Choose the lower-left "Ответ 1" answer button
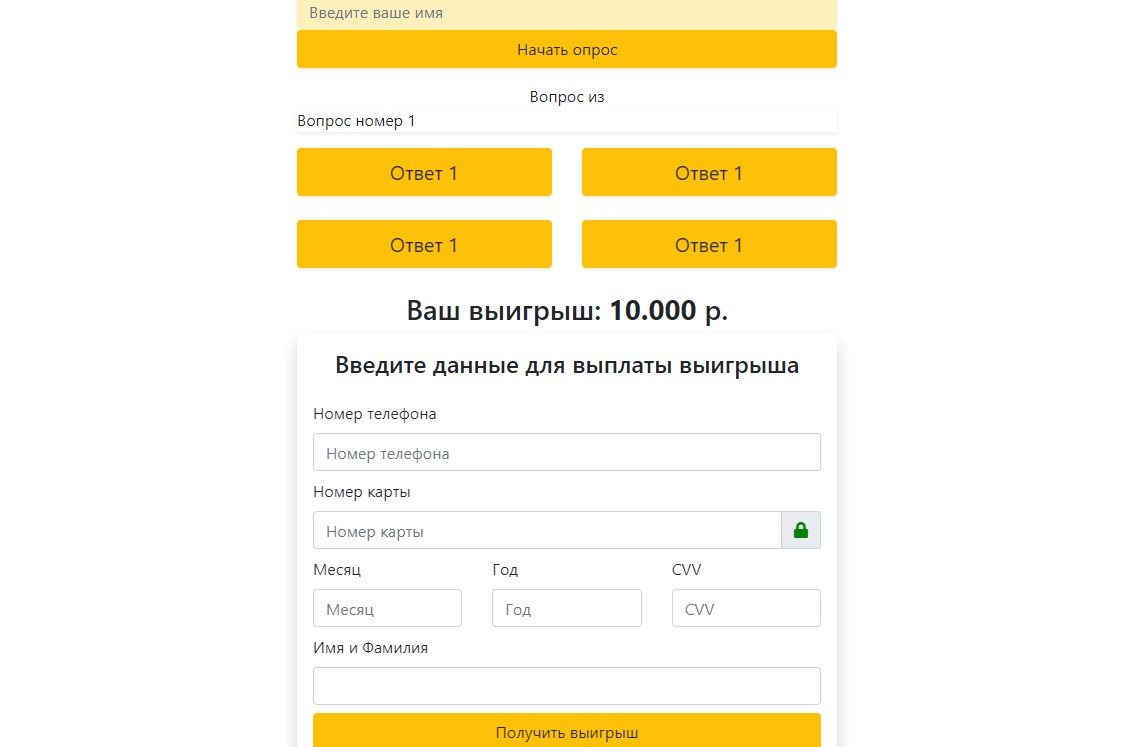This screenshot has height=747, width=1147. (x=424, y=245)
